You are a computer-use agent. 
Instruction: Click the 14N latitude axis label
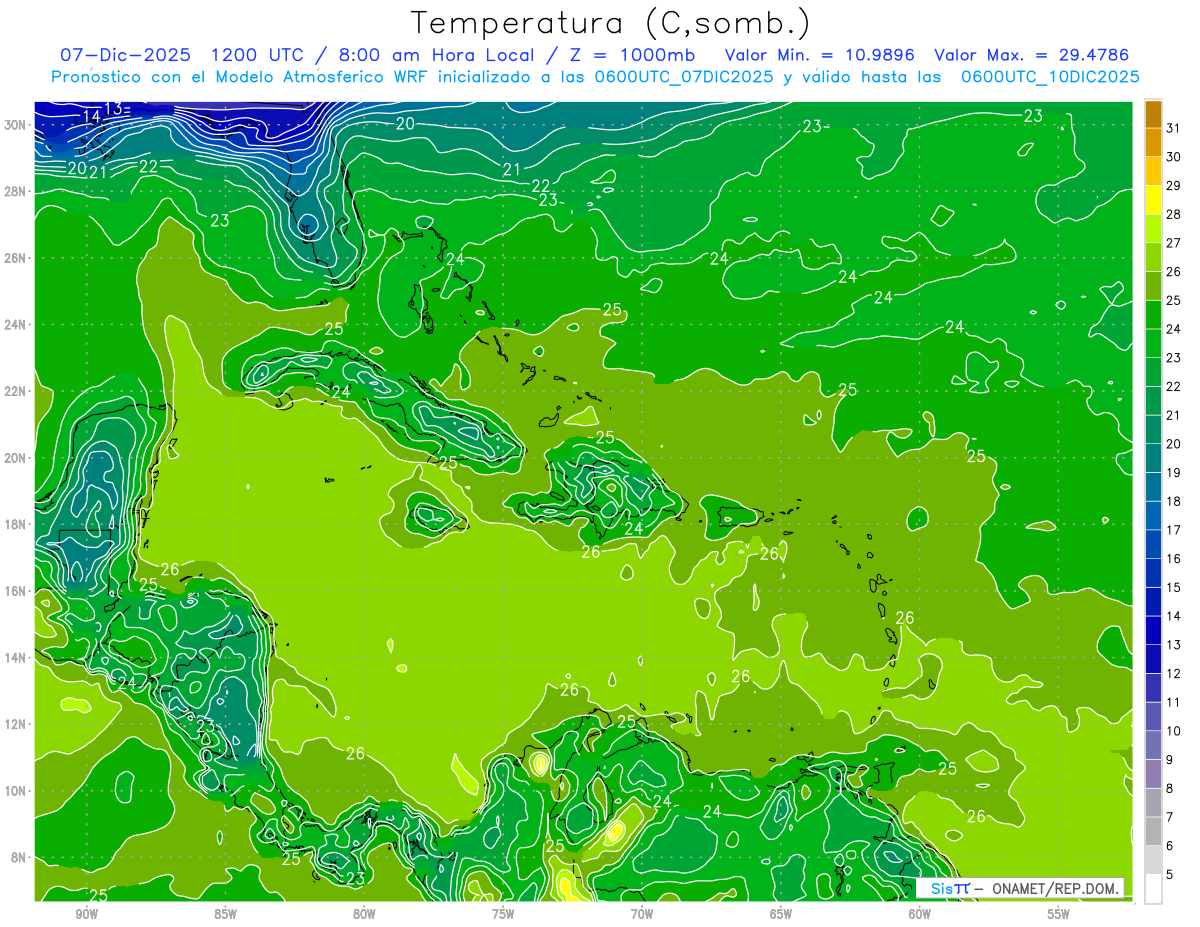pos(16,658)
